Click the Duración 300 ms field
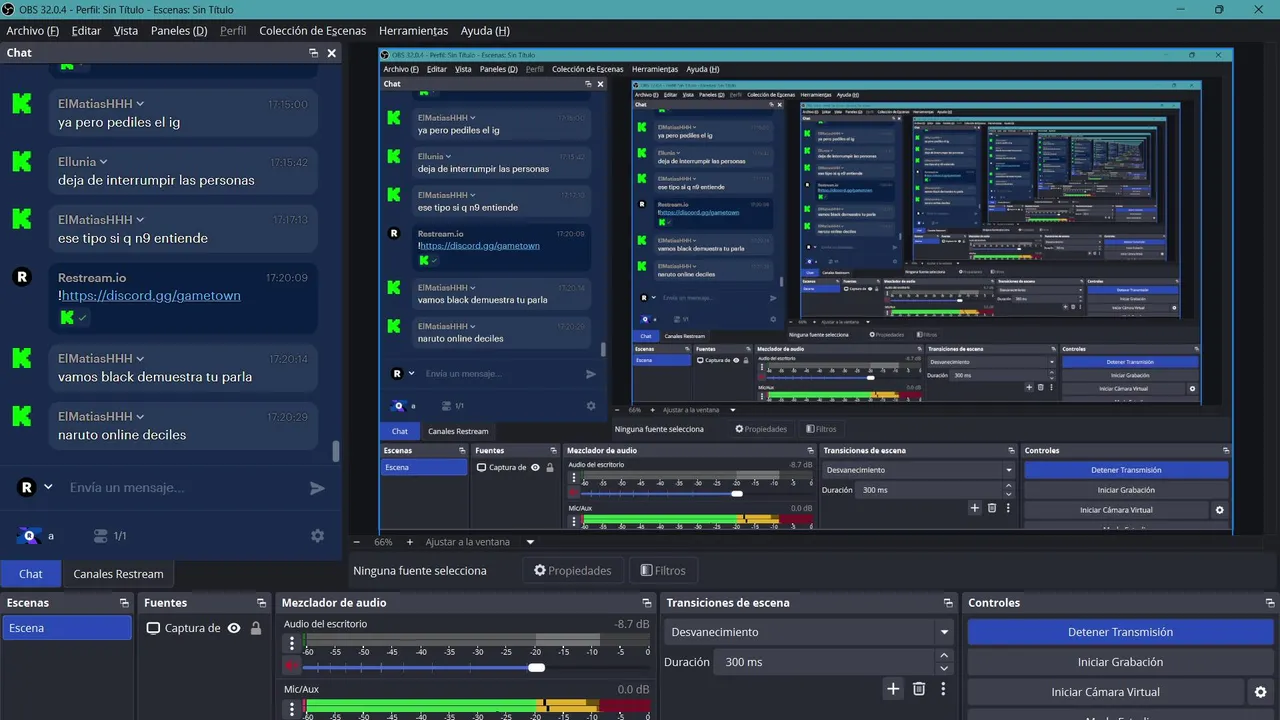This screenshot has height=720, width=1280. [826, 662]
